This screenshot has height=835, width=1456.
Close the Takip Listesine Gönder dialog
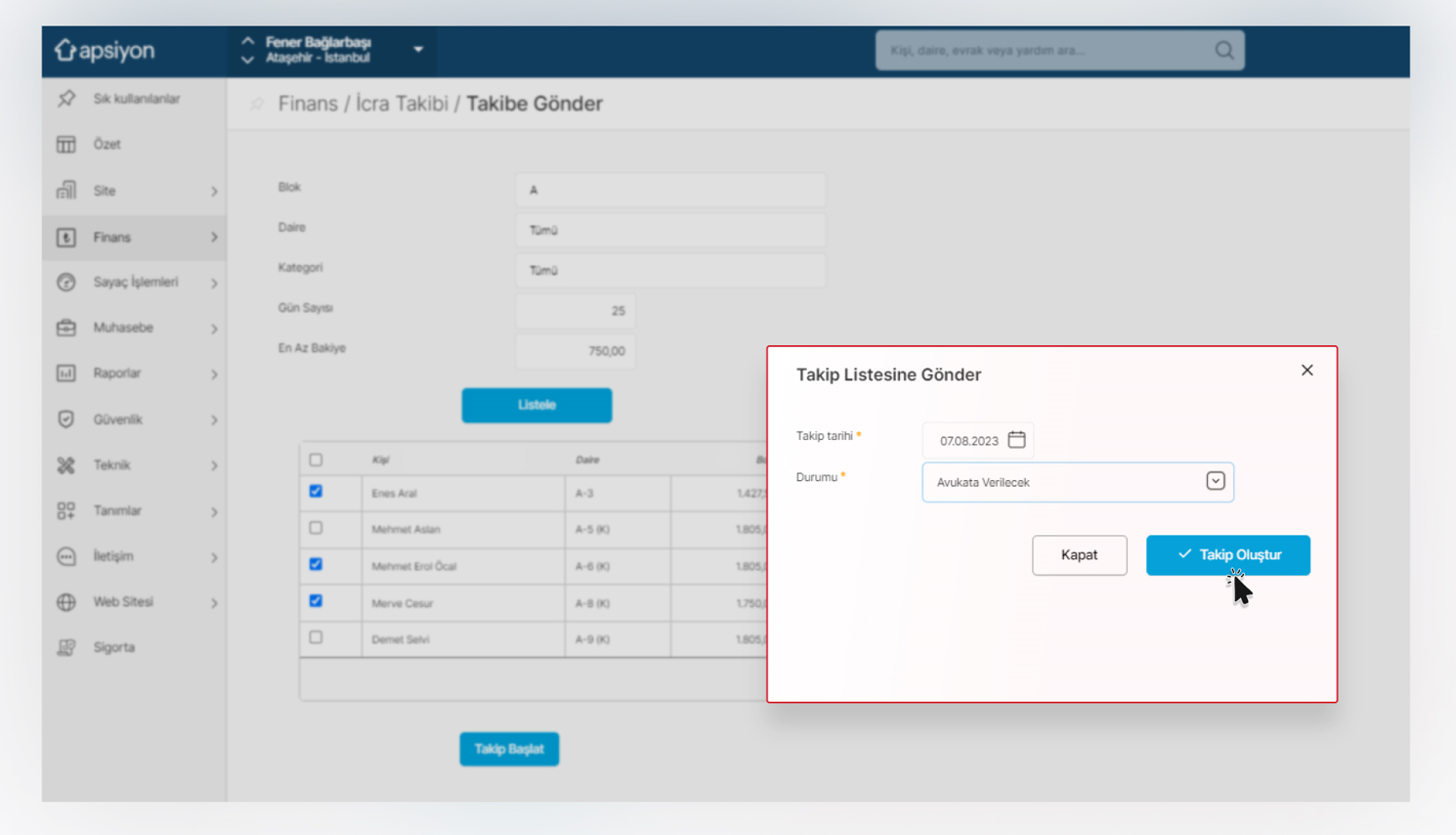[1306, 371]
